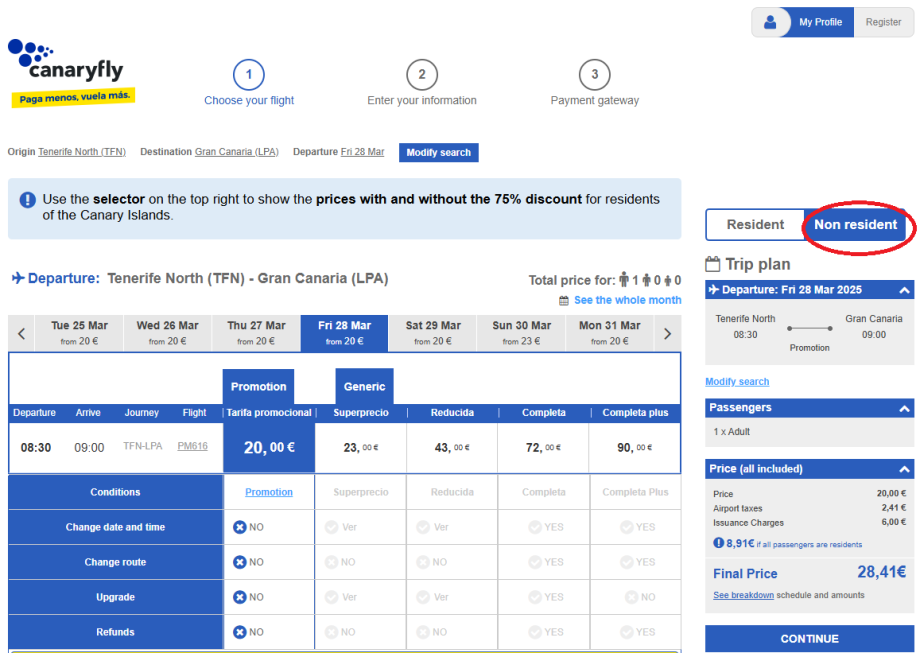Collapse the Price (all included) panel
Viewport: 920px width, 653px height.
point(904,469)
